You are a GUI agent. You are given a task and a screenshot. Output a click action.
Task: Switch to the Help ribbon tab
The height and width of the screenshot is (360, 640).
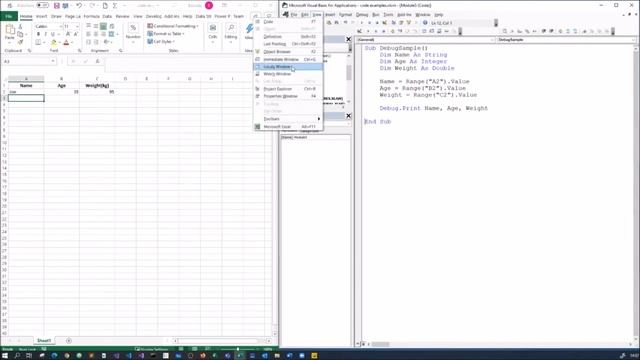tap(187, 16)
